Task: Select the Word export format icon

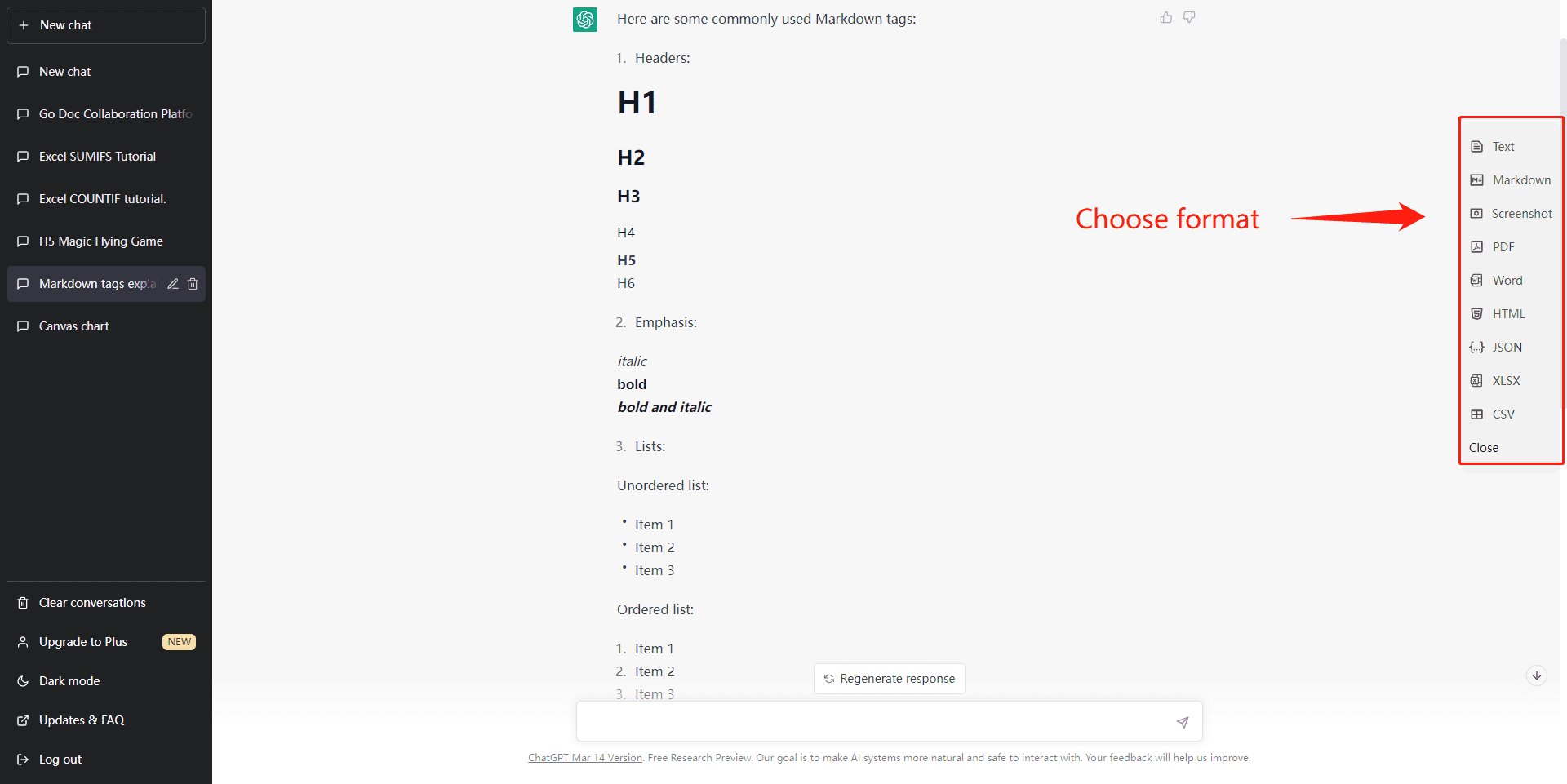Action: (1476, 280)
